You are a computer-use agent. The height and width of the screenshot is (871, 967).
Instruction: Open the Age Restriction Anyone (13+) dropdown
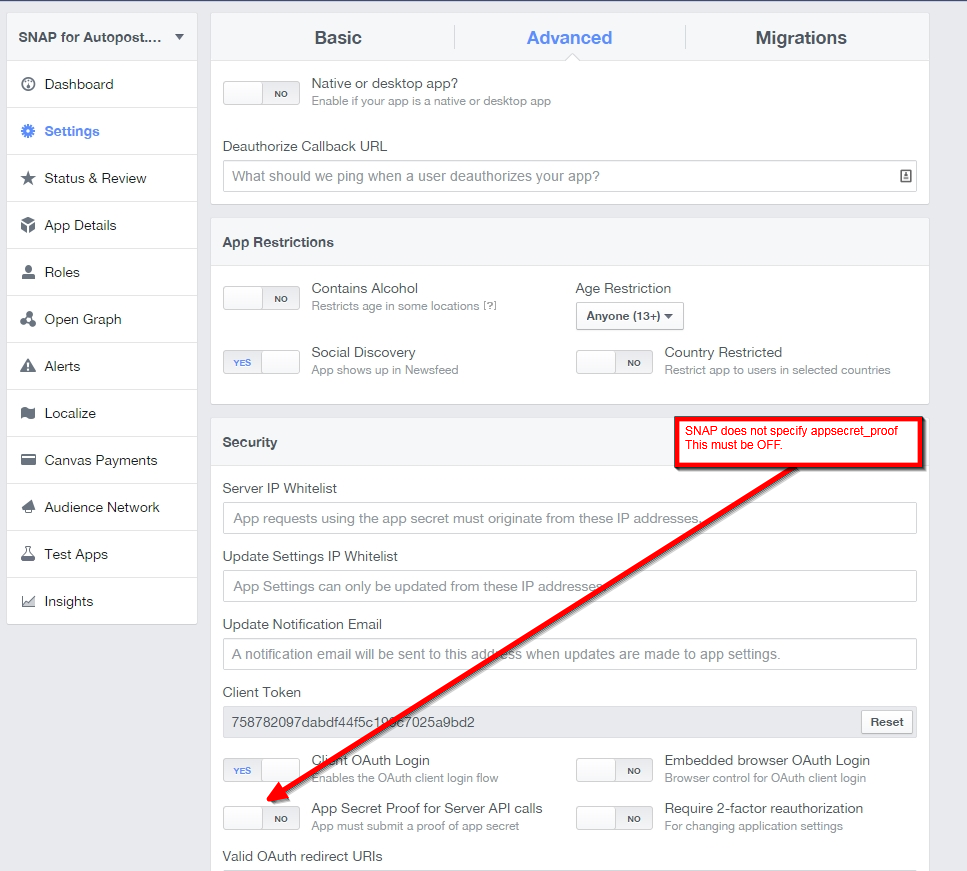tap(630, 316)
